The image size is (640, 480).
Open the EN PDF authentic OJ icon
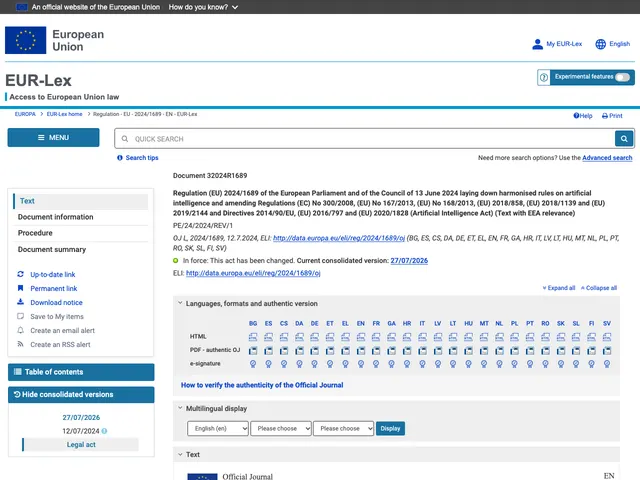click(361, 351)
